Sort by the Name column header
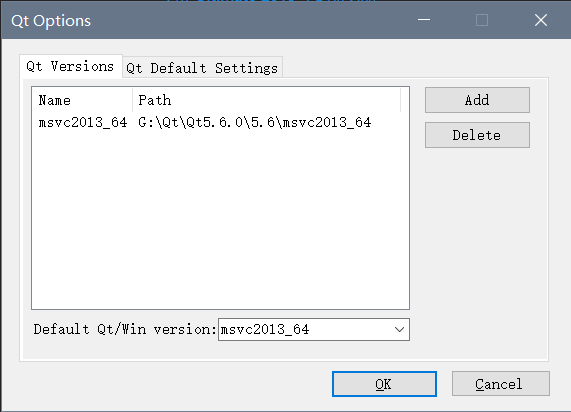This screenshot has height=412, width=571. click(x=82, y=100)
